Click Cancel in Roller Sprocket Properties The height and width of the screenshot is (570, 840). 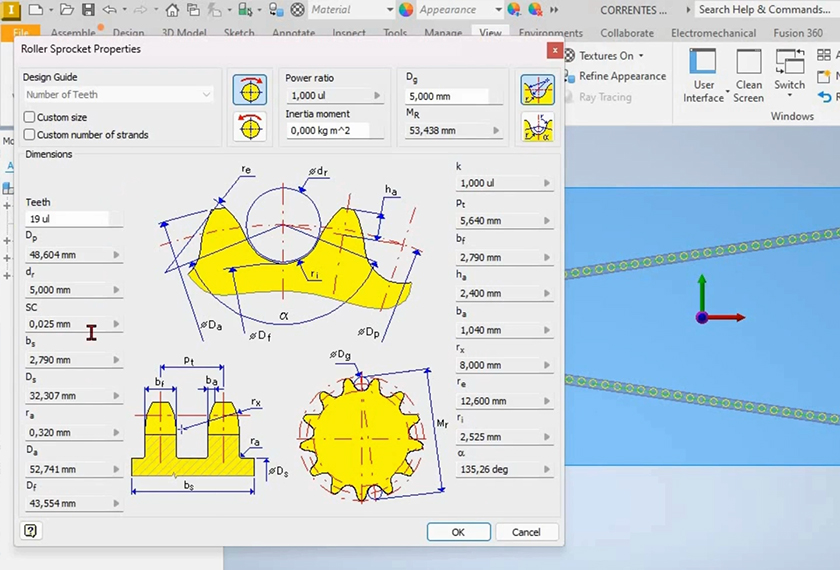point(526,532)
